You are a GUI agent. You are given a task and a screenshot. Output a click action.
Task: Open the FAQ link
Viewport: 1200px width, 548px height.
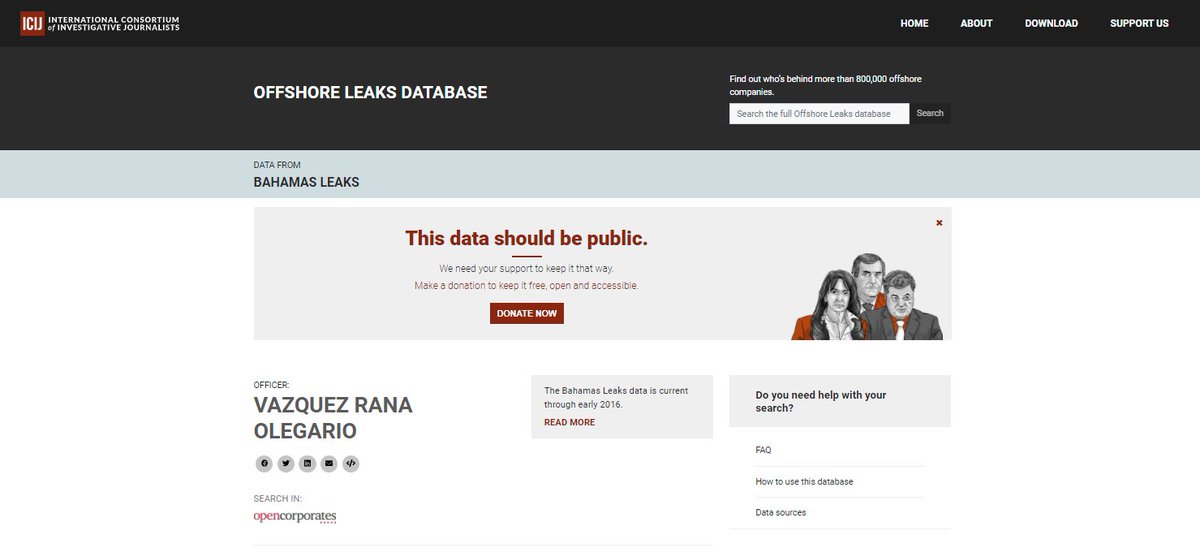763,450
